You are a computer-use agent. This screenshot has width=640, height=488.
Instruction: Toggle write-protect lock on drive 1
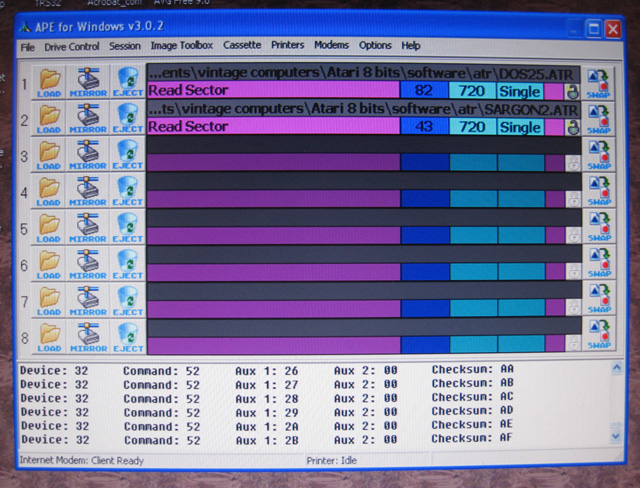point(572,91)
